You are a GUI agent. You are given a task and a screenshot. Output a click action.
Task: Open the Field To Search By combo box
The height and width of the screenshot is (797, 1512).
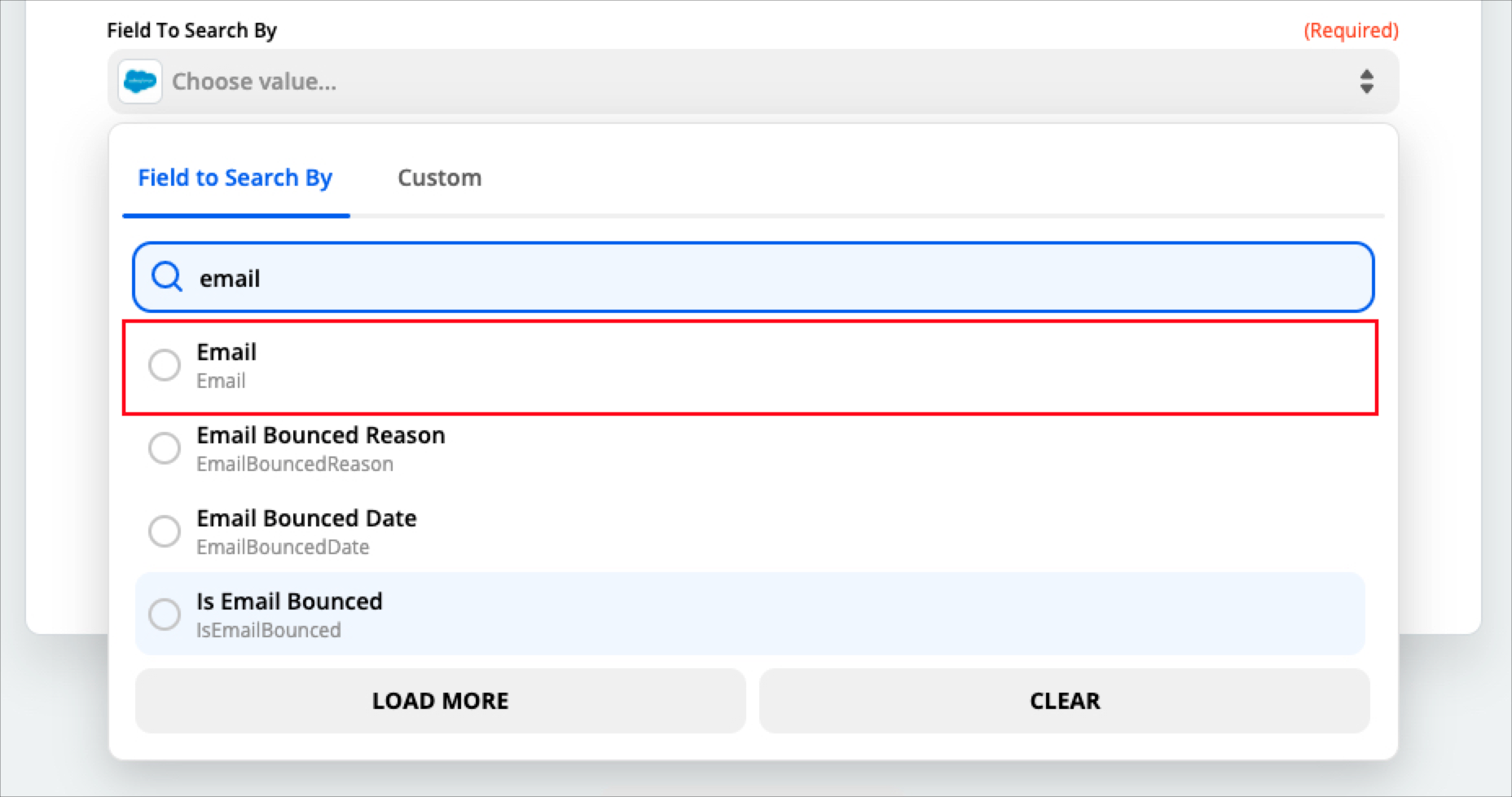point(753,81)
